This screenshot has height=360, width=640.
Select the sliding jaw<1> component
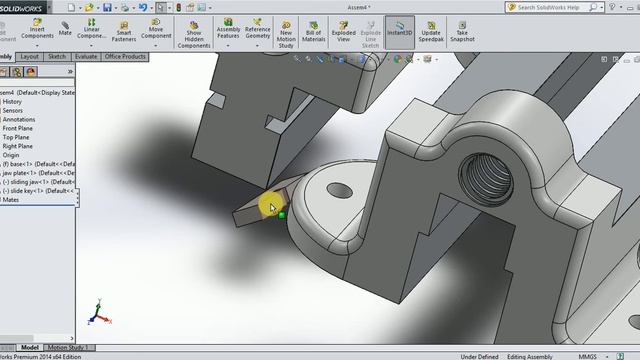(x=38, y=182)
